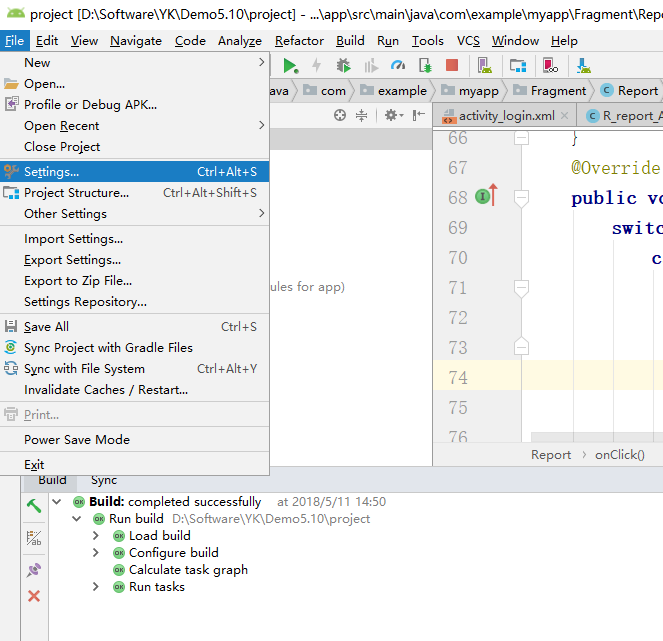Image resolution: width=663 pixels, height=641 pixels.
Task: Click Save All in File menu
Action: click(134, 327)
